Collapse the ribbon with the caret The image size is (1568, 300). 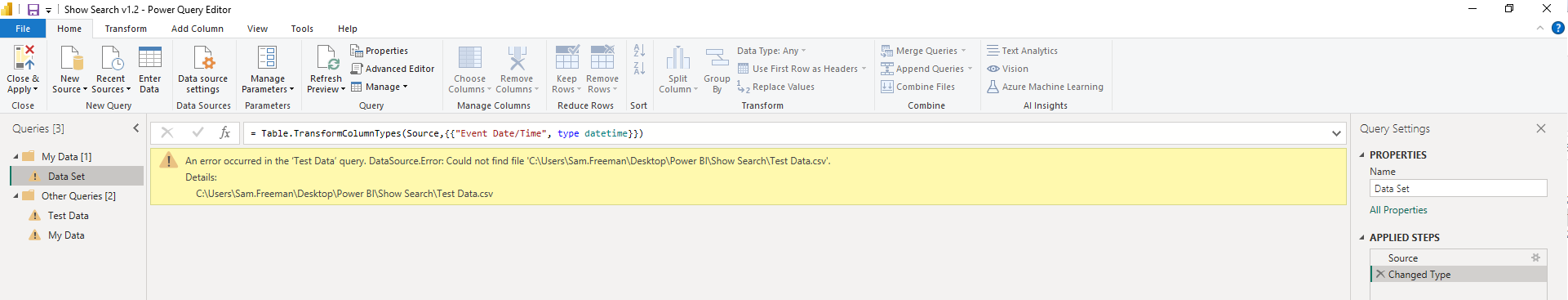[1540, 28]
